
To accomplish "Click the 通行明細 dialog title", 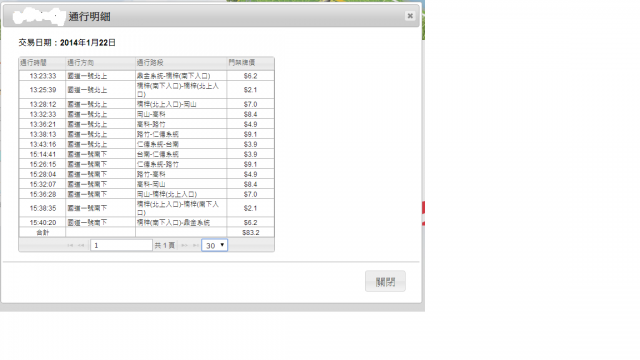I will (x=89, y=16).
